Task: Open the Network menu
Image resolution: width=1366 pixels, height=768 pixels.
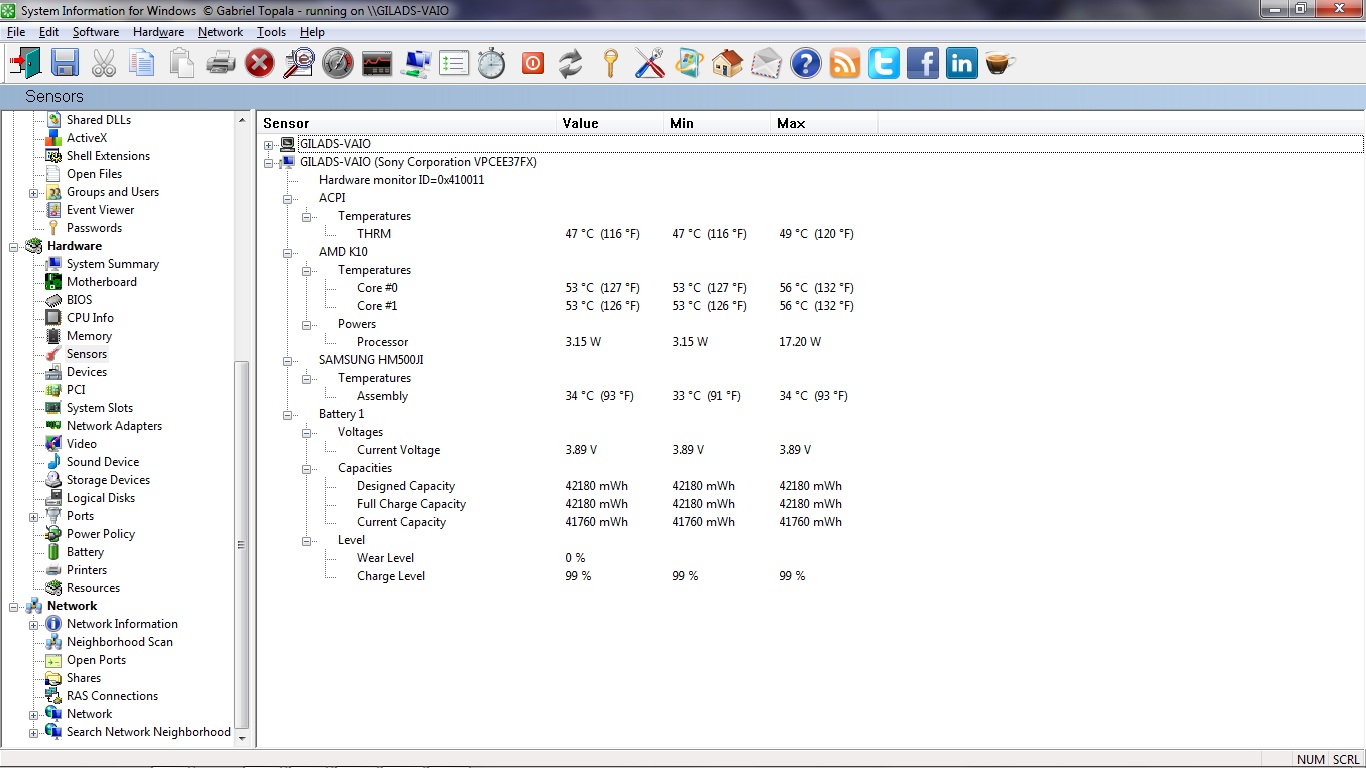Action: [x=220, y=32]
